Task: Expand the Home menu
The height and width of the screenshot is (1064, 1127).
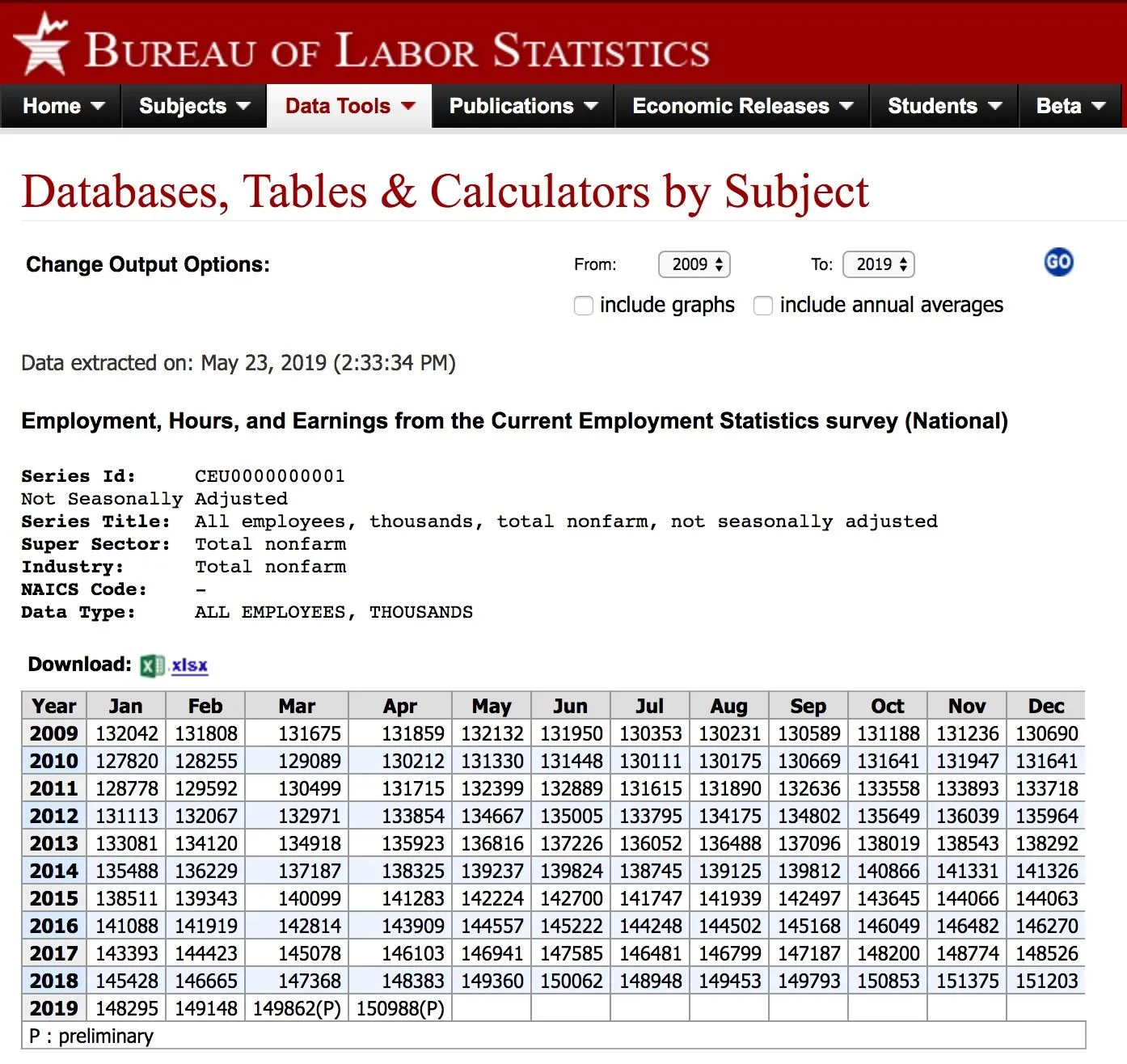Action: pos(62,106)
